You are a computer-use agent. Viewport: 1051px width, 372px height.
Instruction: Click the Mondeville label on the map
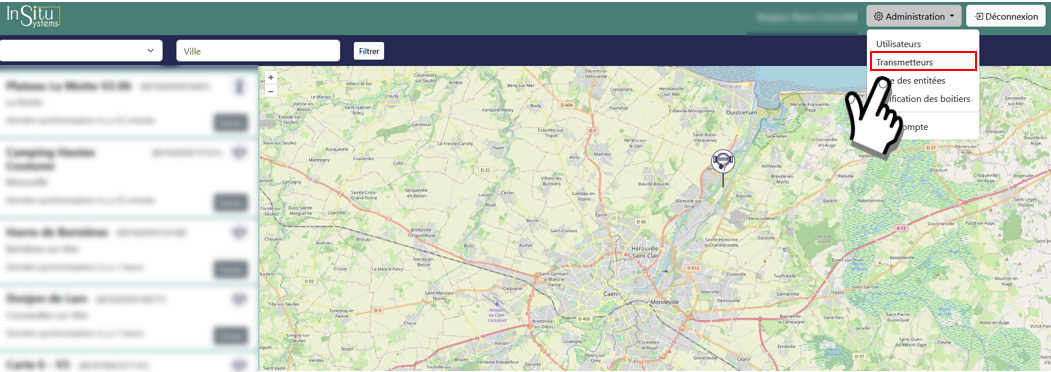pyautogui.click(x=664, y=302)
